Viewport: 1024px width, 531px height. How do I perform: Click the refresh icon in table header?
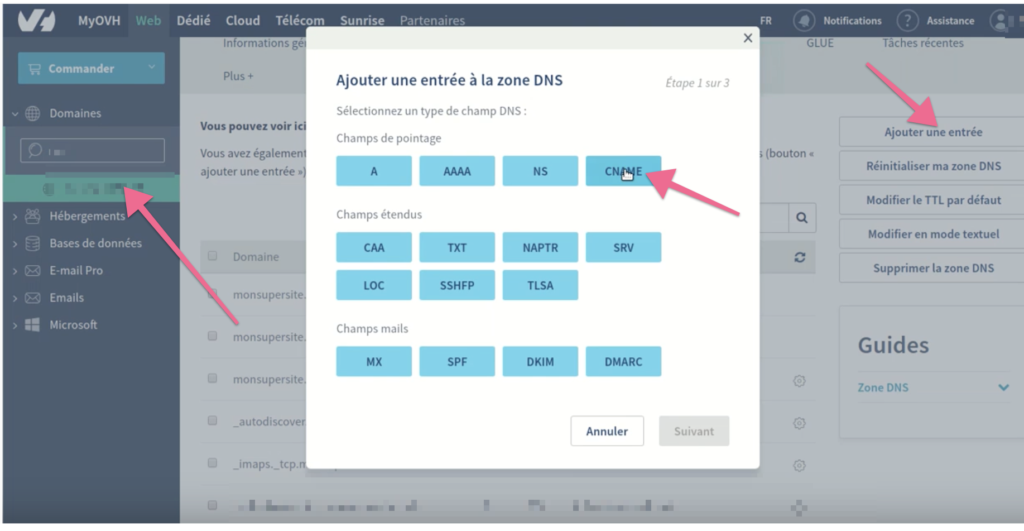pyautogui.click(x=799, y=257)
